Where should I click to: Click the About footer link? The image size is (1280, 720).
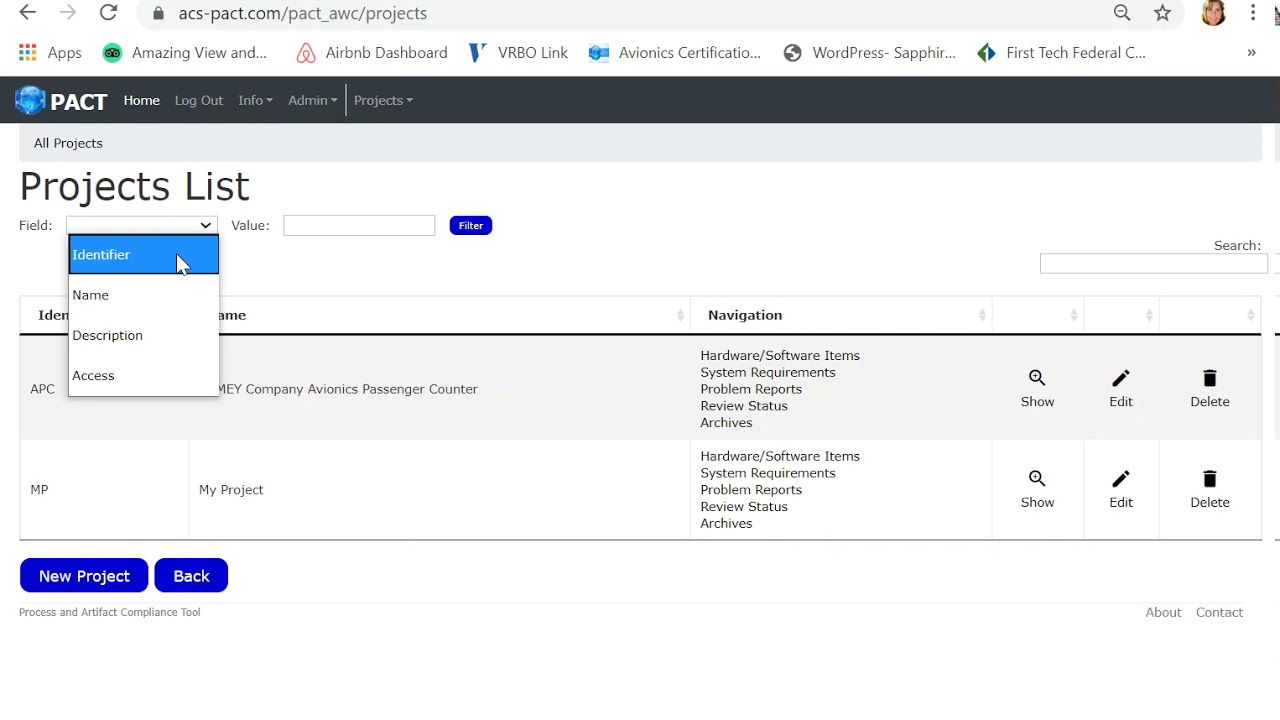tap(1163, 612)
